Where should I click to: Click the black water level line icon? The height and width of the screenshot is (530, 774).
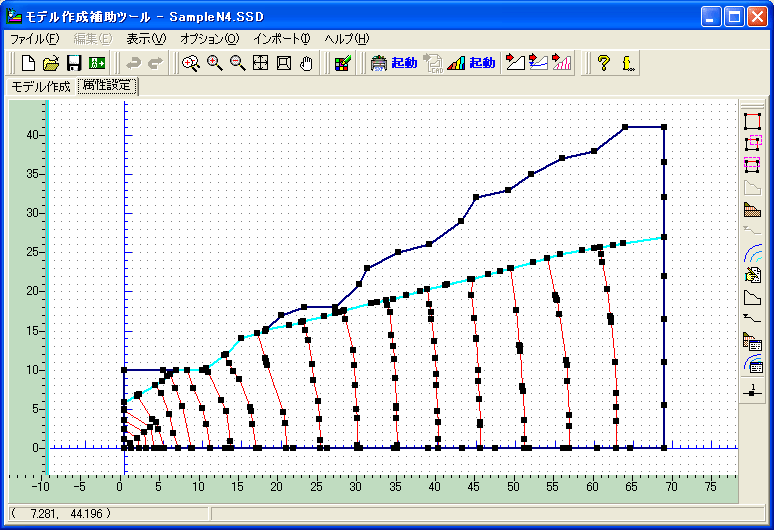752,319
